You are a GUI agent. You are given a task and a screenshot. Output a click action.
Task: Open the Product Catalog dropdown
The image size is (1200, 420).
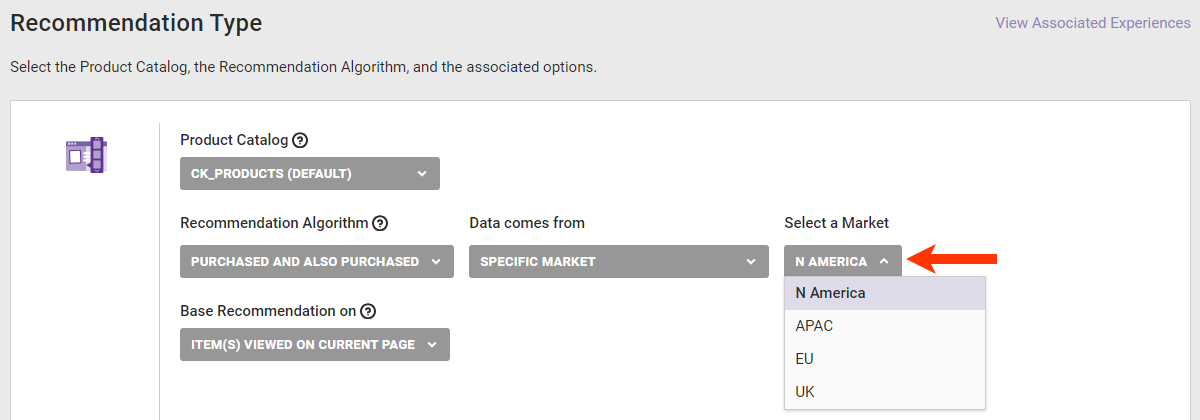(309, 174)
